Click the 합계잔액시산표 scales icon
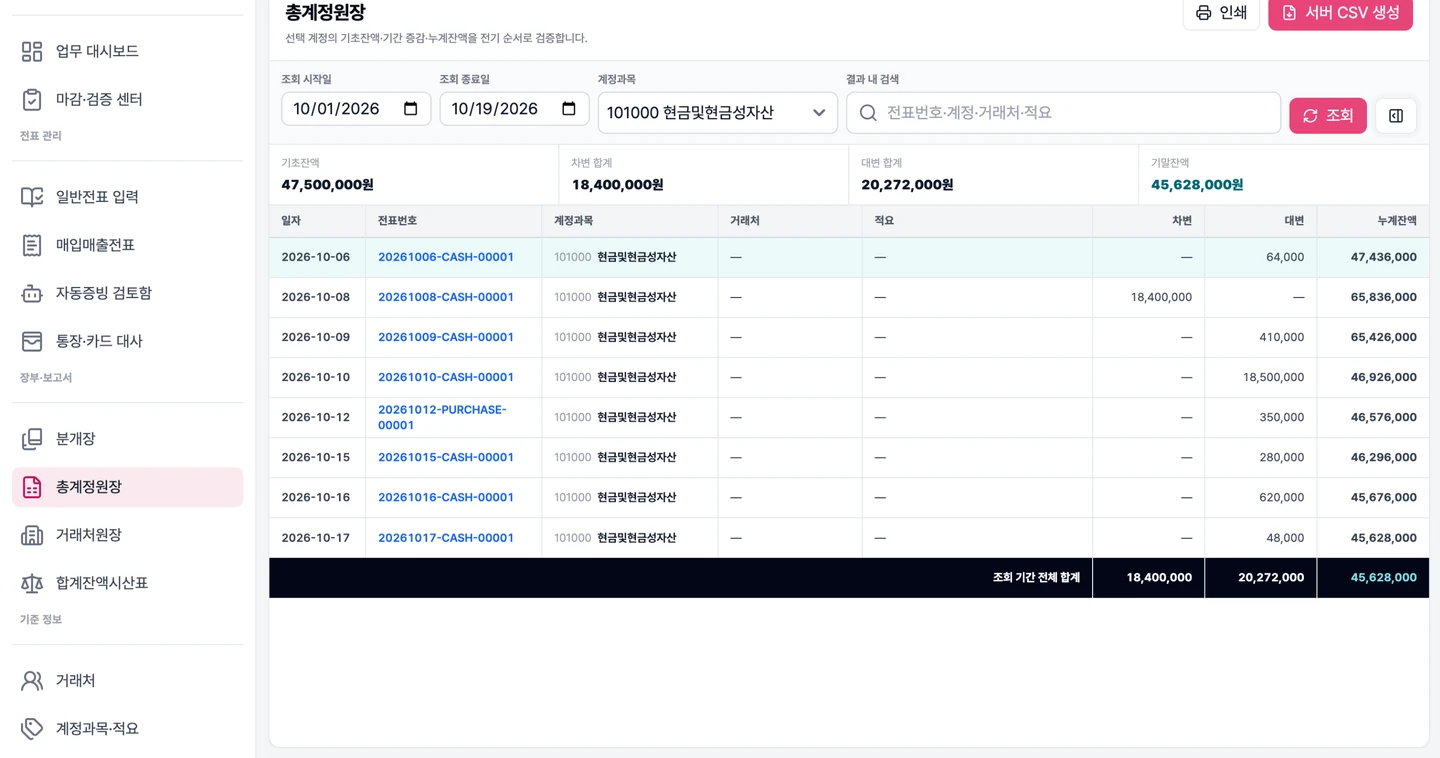This screenshot has width=1440, height=758. (32, 583)
